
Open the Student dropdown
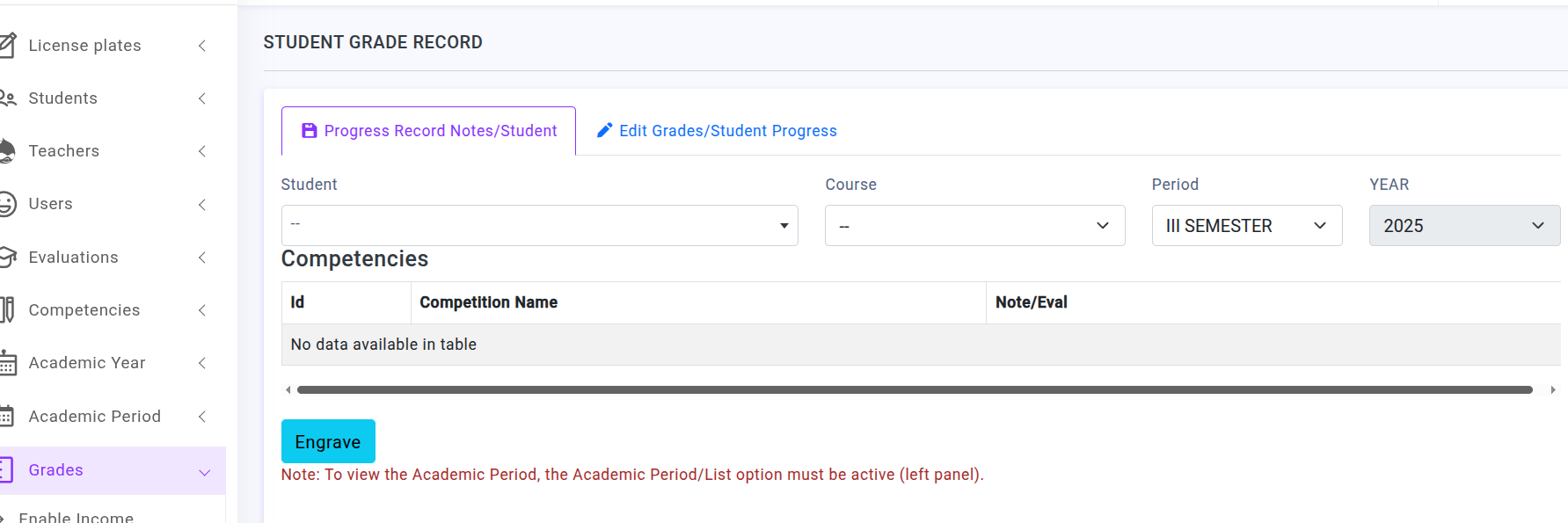pos(539,226)
